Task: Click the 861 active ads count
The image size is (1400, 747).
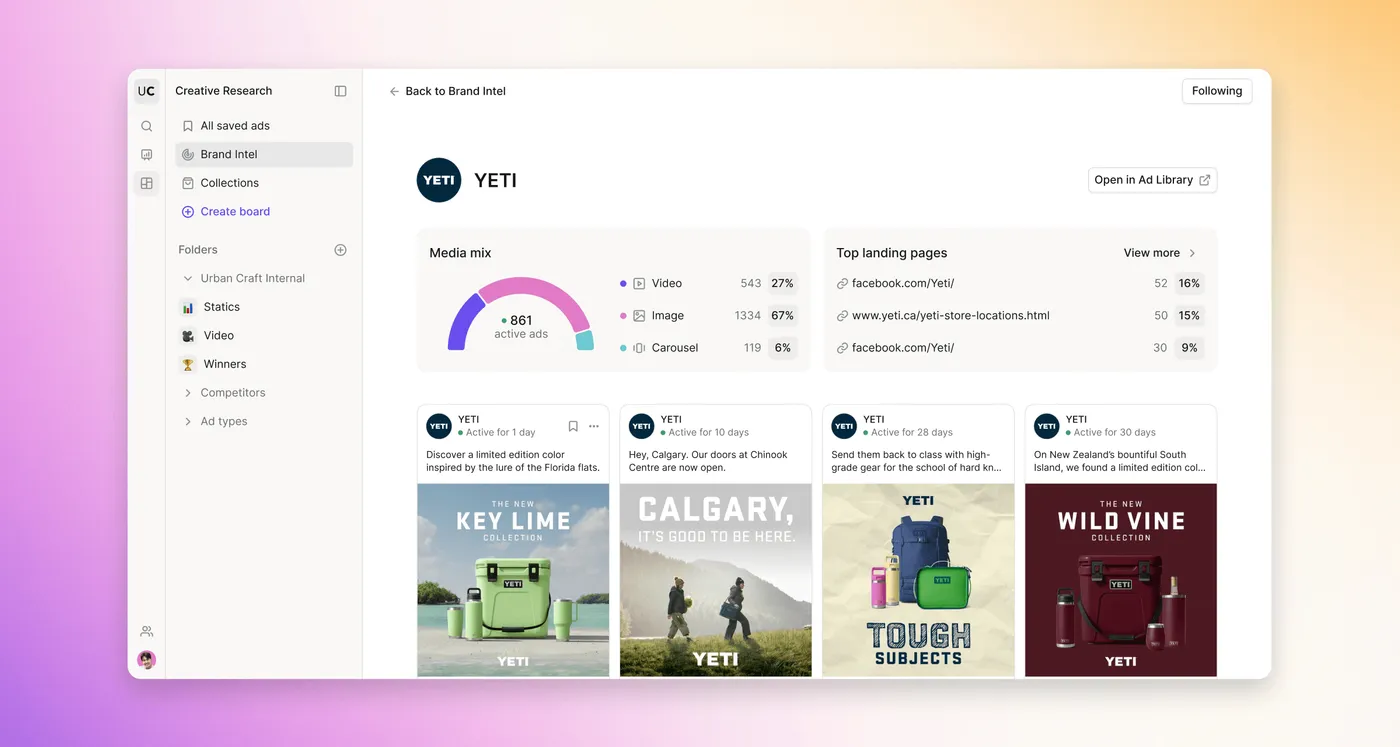Action: pyautogui.click(x=521, y=327)
